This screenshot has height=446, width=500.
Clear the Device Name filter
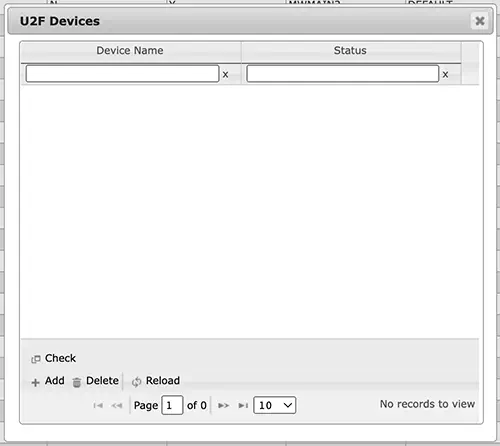click(x=226, y=75)
